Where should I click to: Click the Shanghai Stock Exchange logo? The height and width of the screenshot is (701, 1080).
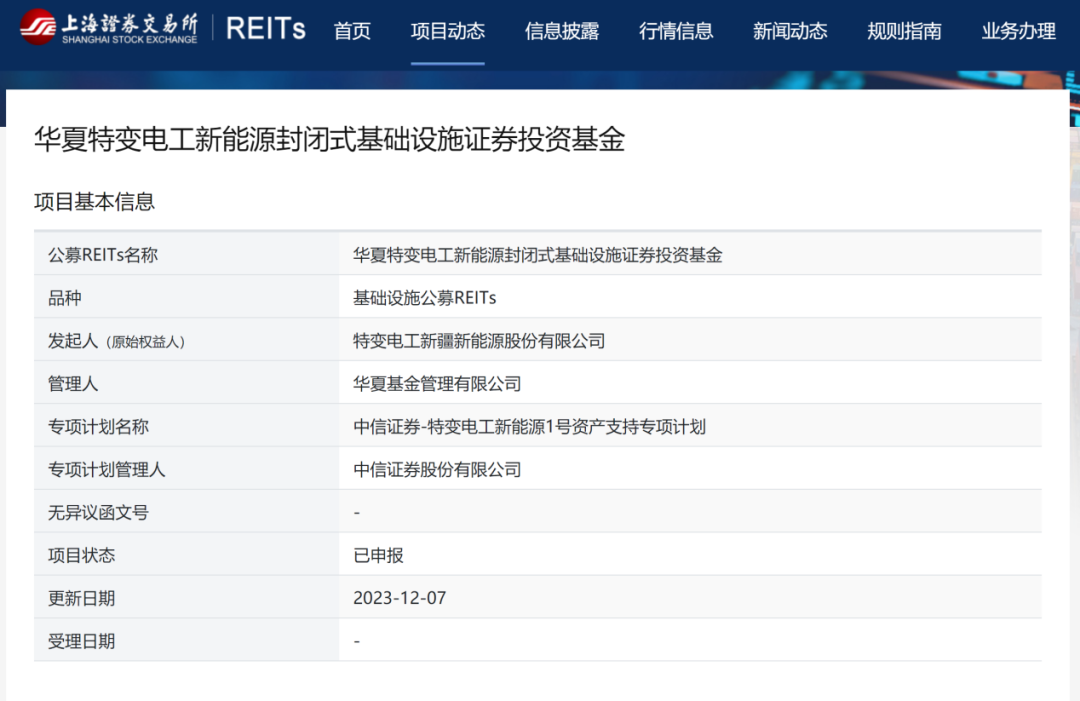109,28
